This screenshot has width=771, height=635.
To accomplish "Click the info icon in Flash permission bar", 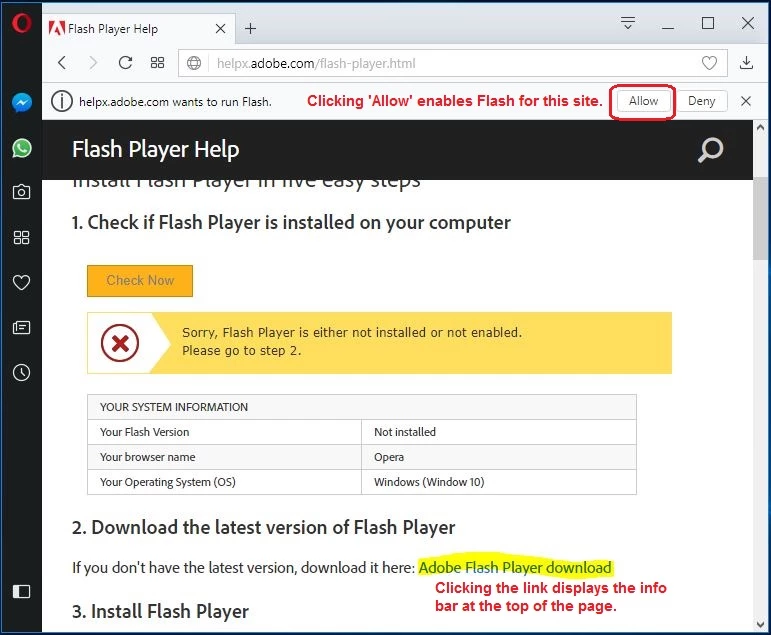I will 62,101.
